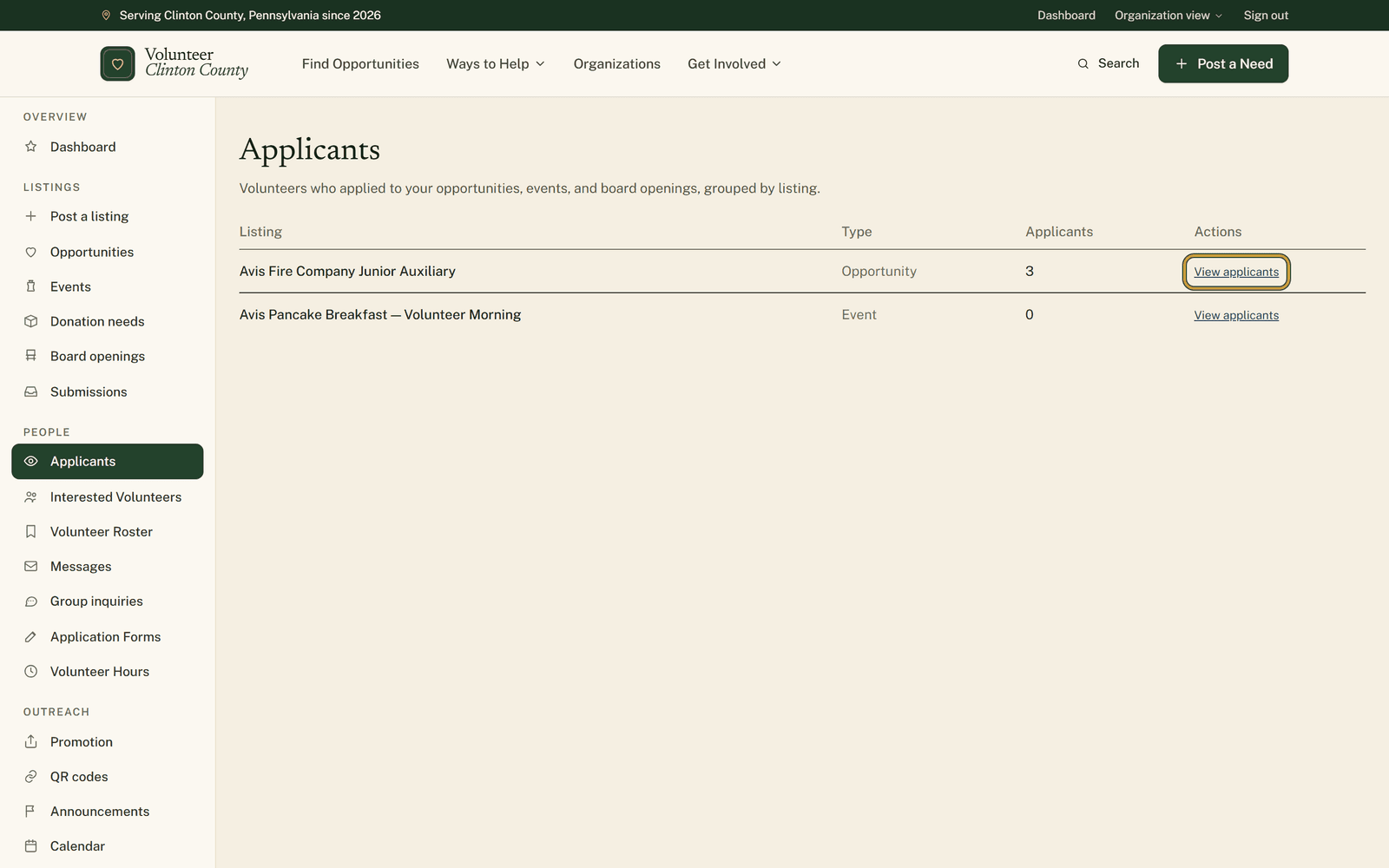Click the Listing column header
Viewport: 1389px width, 868px height.
[x=260, y=232]
